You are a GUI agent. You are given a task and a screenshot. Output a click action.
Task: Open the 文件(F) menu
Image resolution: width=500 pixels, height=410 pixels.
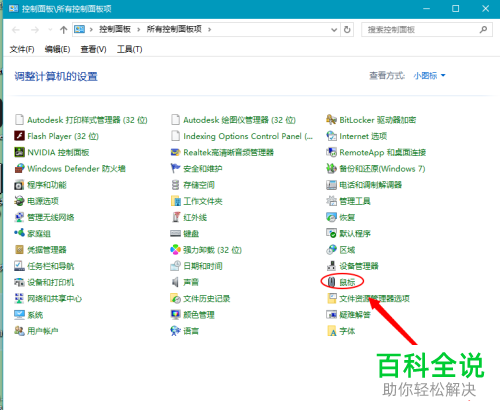(x=22, y=49)
